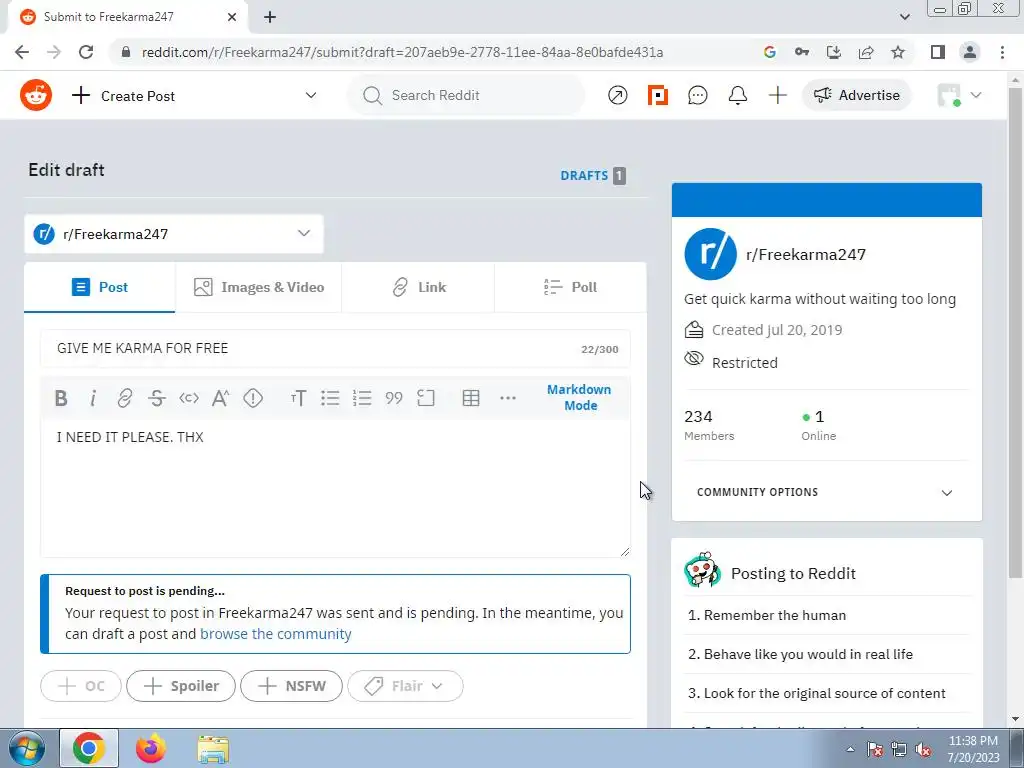
Task: Click the post title field
Action: coord(335,348)
